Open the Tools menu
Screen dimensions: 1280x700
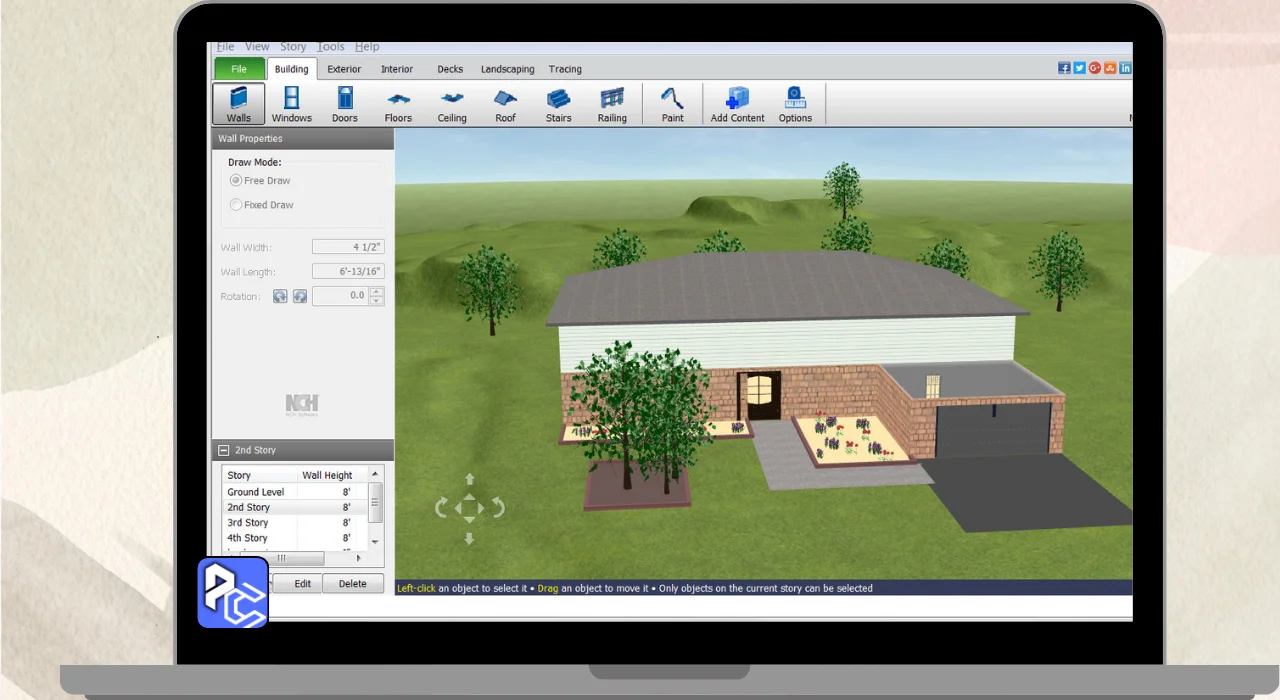(331, 47)
